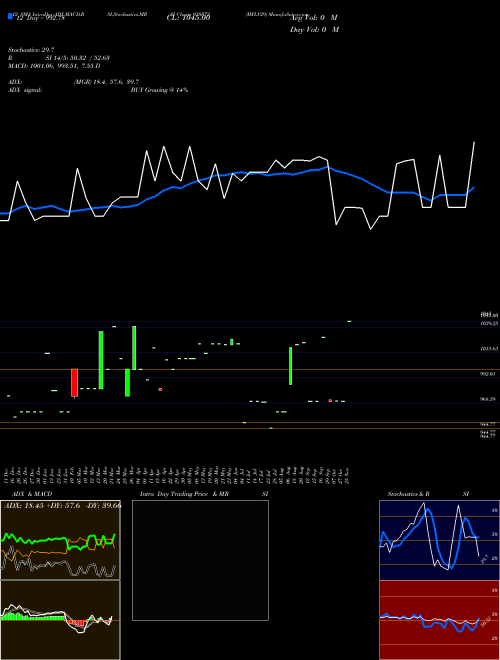Click the blue 12 Day SMA legend square
Viewport: 500px width, 660px height.
(x=11, y=16)
